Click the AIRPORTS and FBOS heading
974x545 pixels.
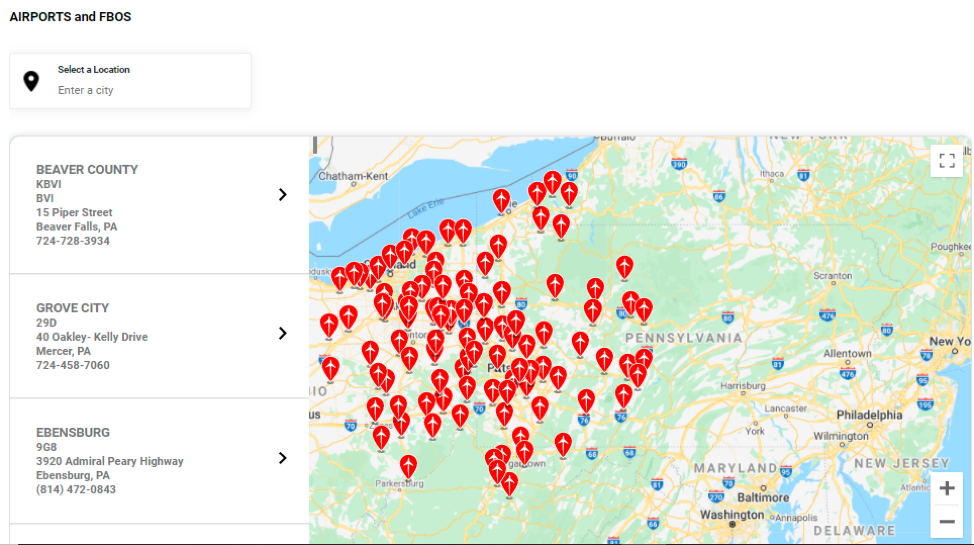click(x=70, y=17)
